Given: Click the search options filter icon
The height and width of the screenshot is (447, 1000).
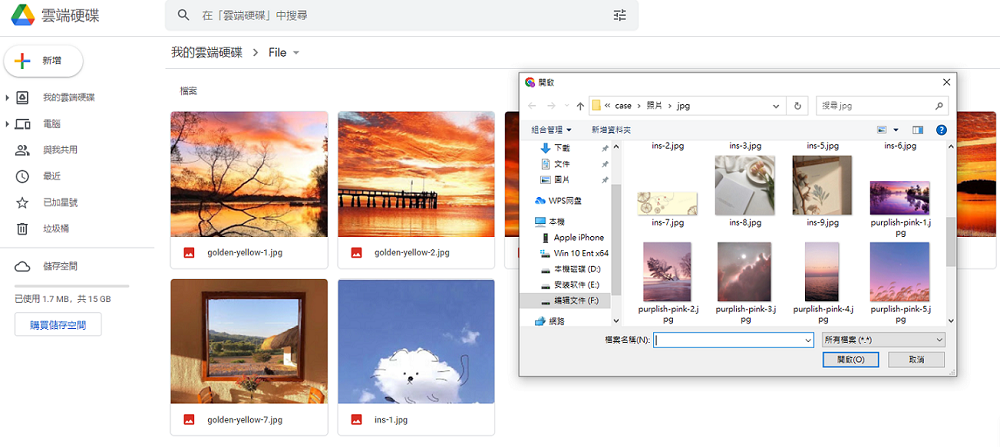Looking at the screenshot, I should pos(619,16).
